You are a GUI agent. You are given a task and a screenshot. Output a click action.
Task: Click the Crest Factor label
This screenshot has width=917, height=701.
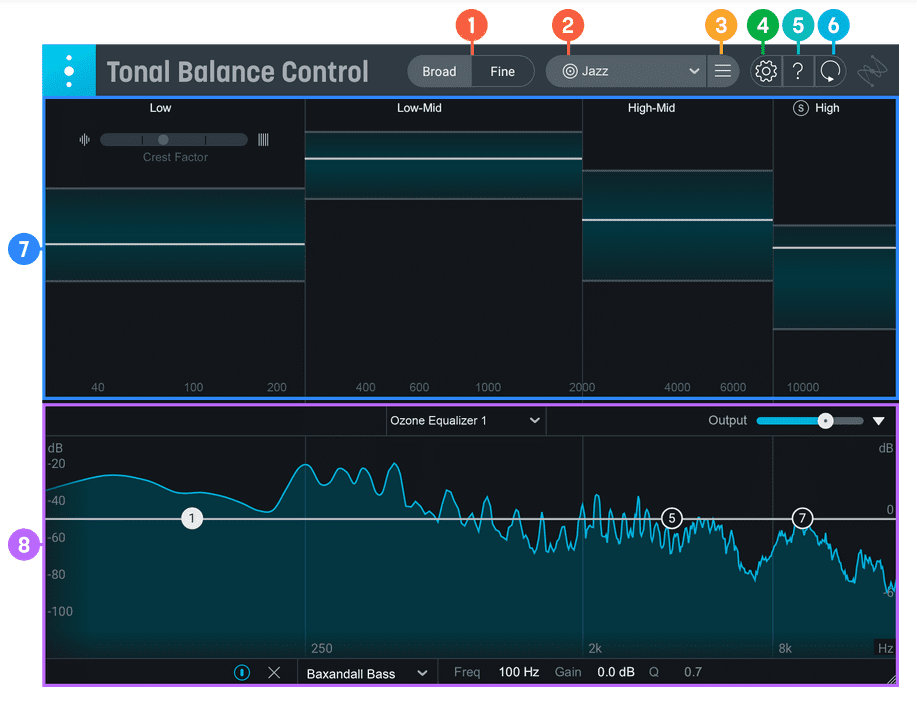click(x=175, y=157)
